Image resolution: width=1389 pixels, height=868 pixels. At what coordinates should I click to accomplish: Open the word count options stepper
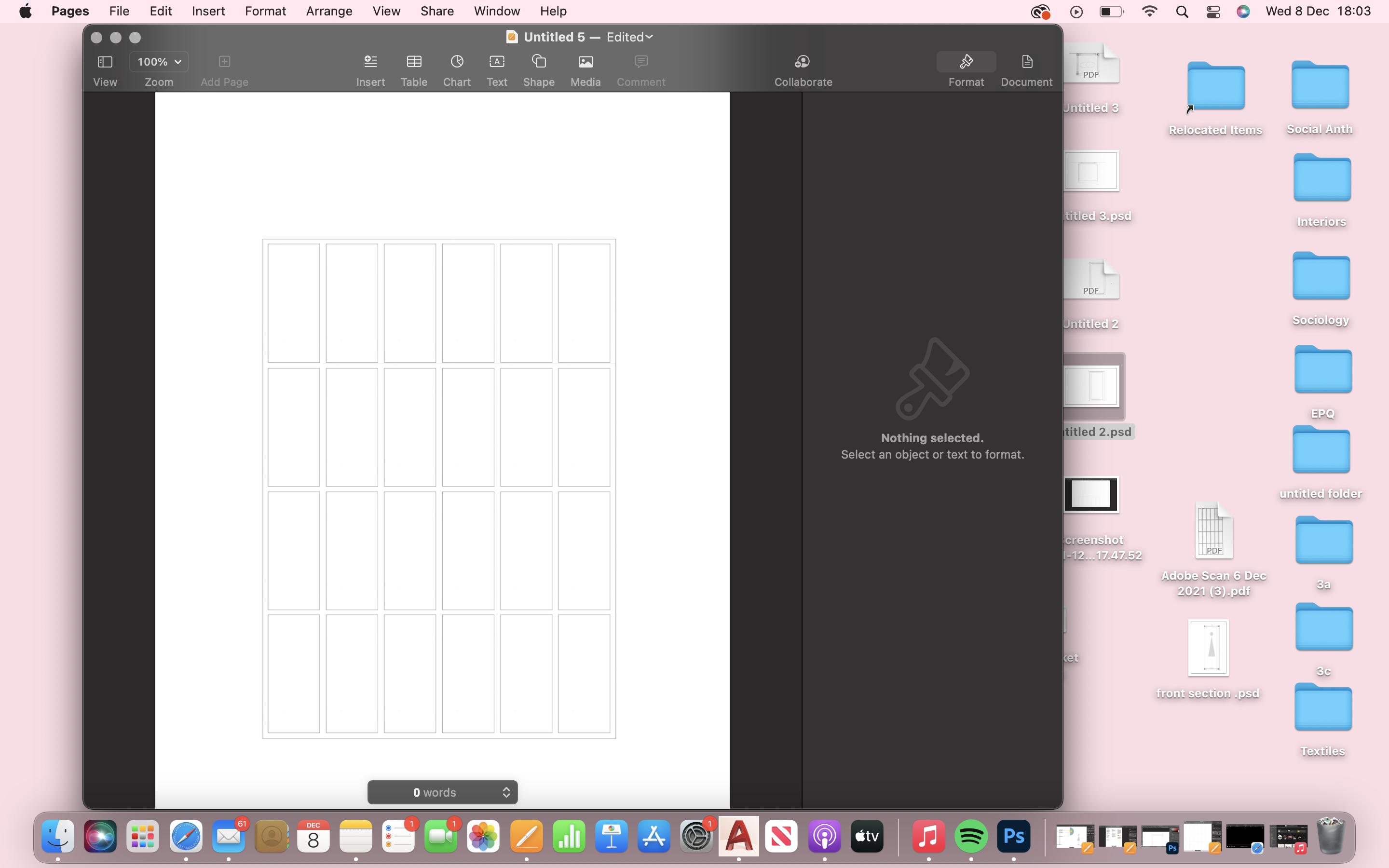[x=506, y=792]
